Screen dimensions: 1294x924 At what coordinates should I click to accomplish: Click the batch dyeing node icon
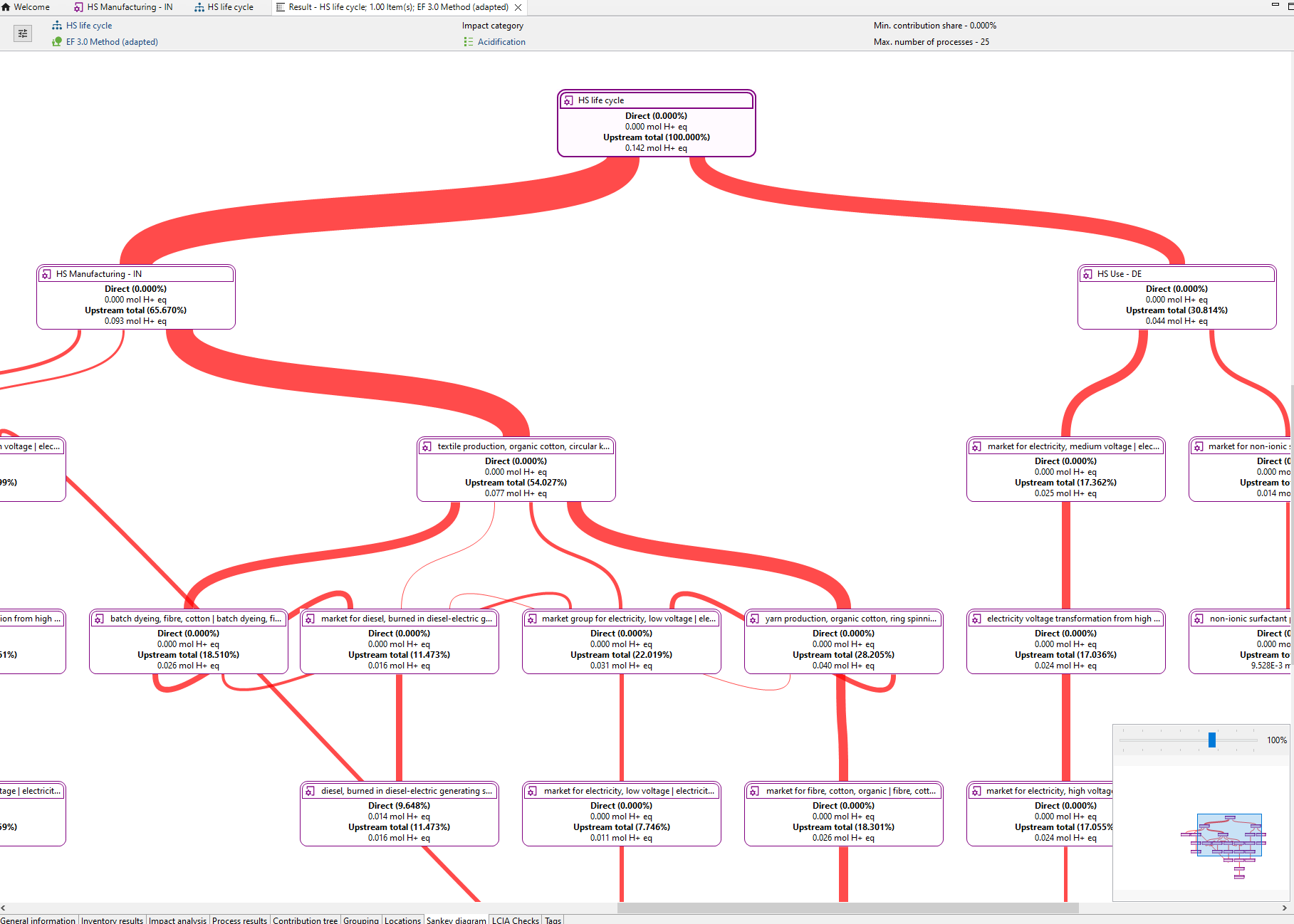pyautogui.click(x=99, y=619)
